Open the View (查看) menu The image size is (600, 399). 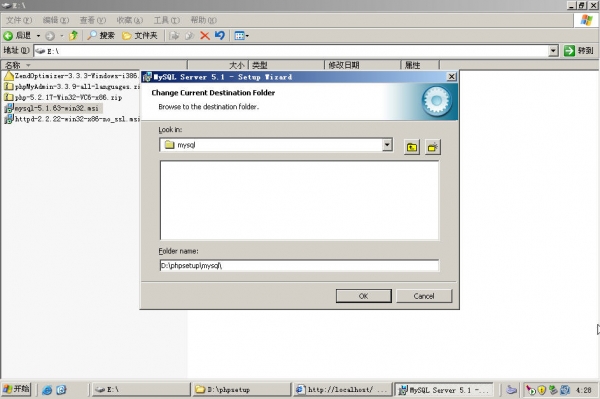pos(93,20)
